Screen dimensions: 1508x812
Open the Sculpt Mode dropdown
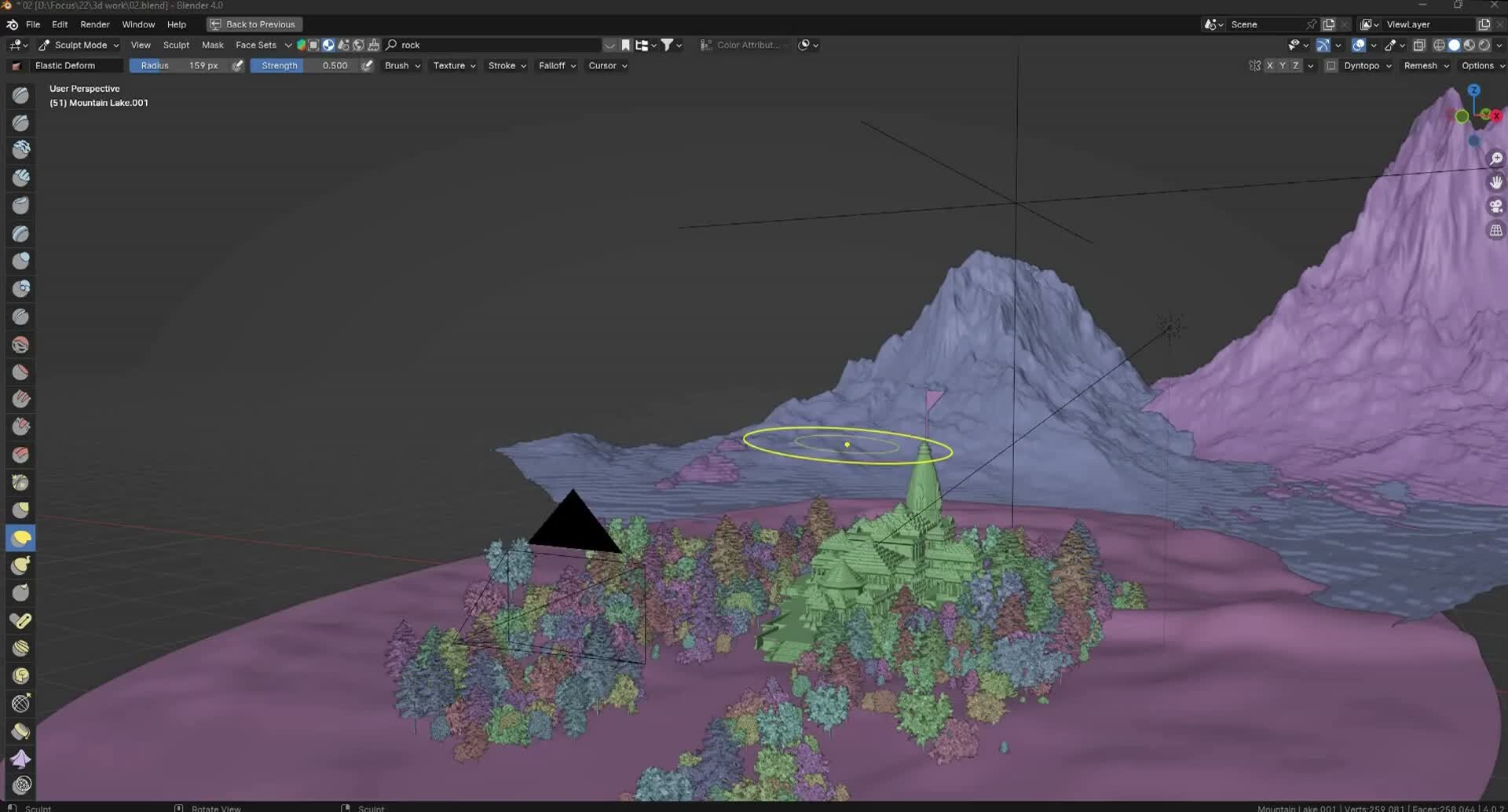click(79, 46)
